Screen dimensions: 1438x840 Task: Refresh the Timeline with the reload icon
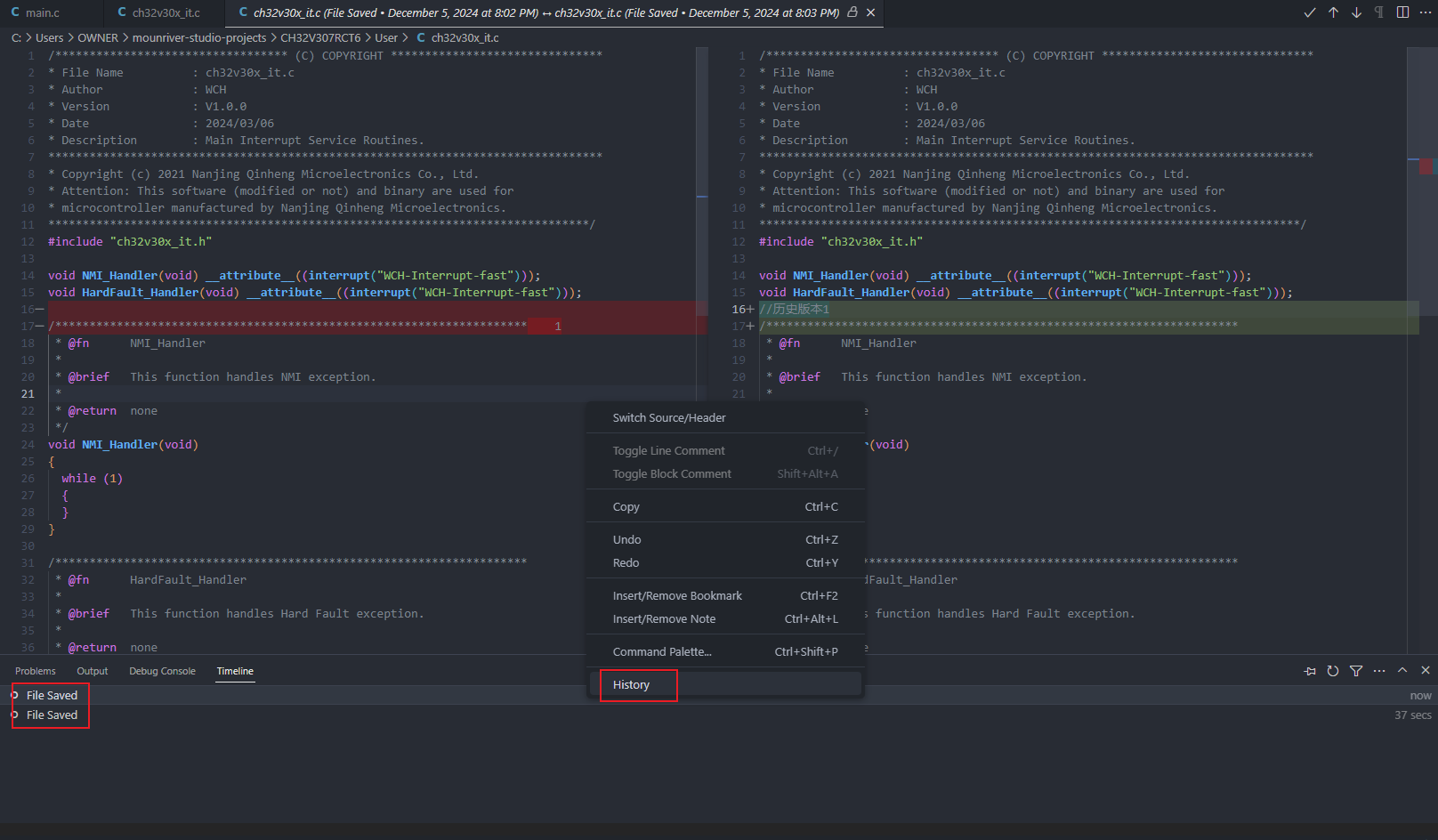[1332, 671]
